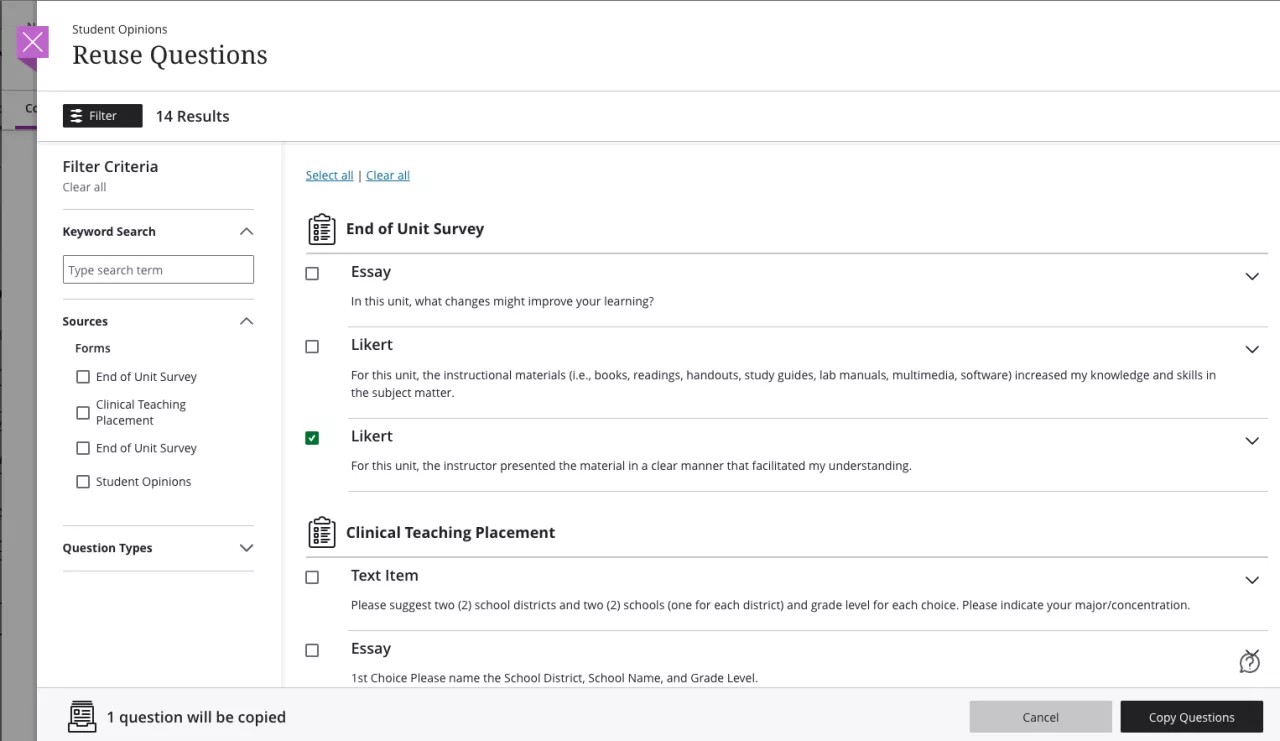Close the Reuse Questions dialog

32,42
